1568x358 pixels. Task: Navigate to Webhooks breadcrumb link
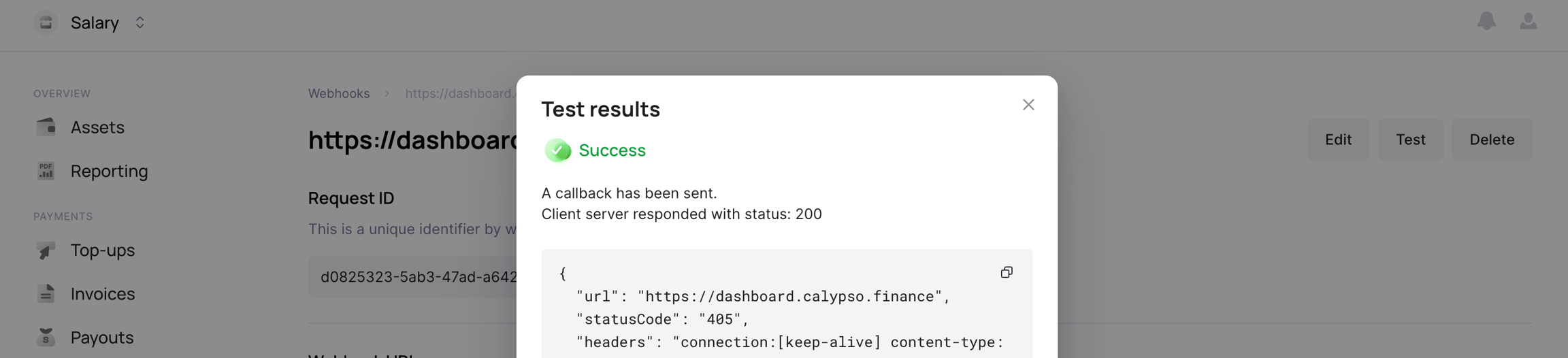click(x=338, y=93)
